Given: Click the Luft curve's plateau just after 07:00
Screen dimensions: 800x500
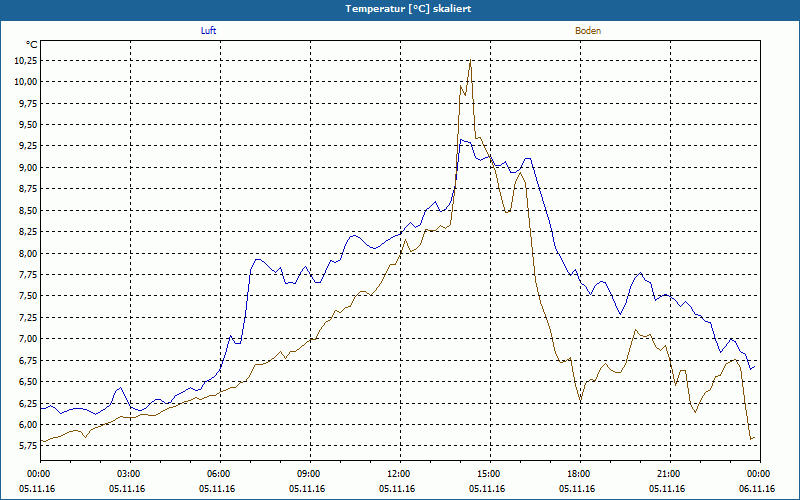Looking at the screenshot, I should [258, 260].
